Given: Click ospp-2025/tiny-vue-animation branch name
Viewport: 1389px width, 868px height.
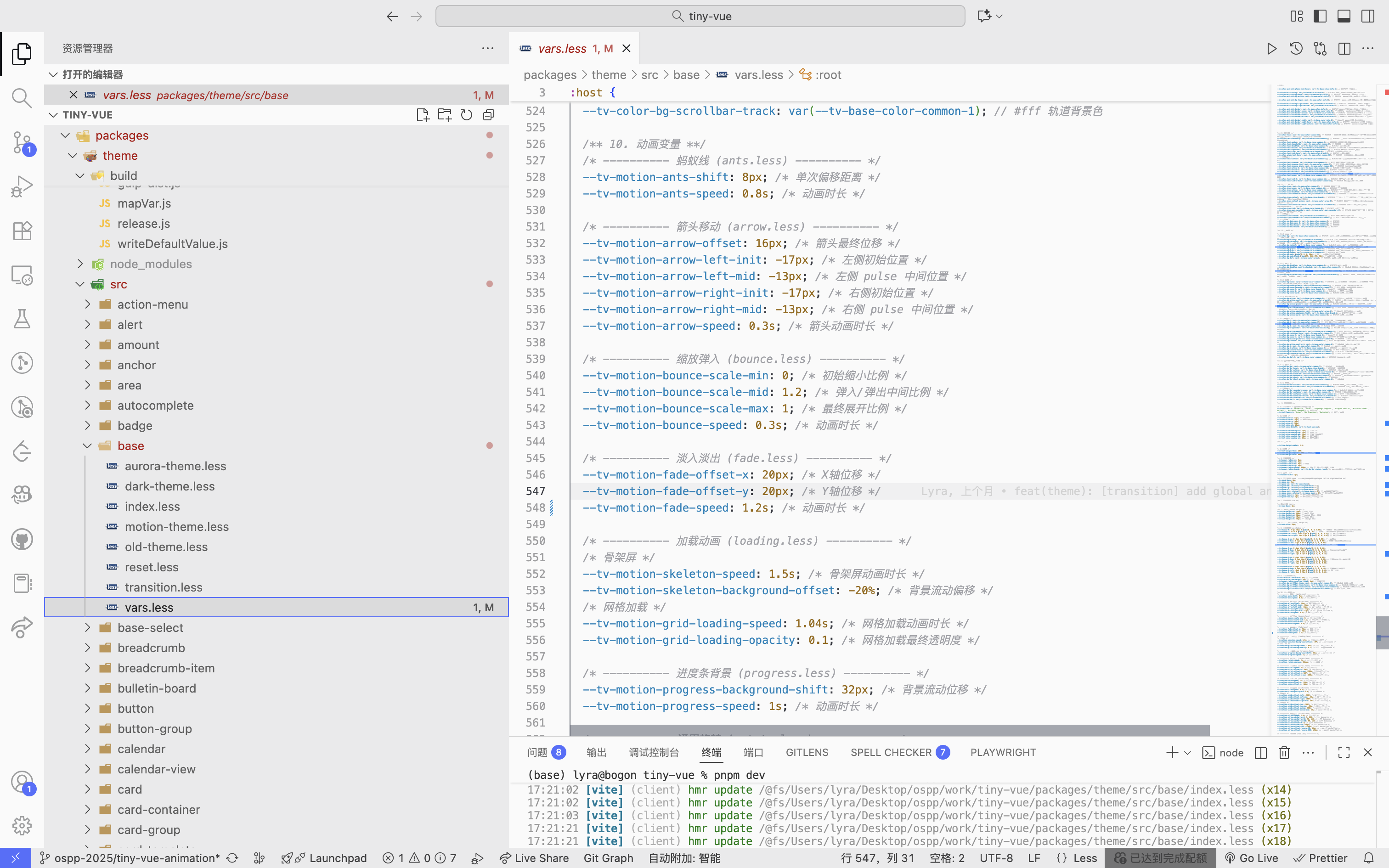Looking at the screenshot, I should 136,858.
